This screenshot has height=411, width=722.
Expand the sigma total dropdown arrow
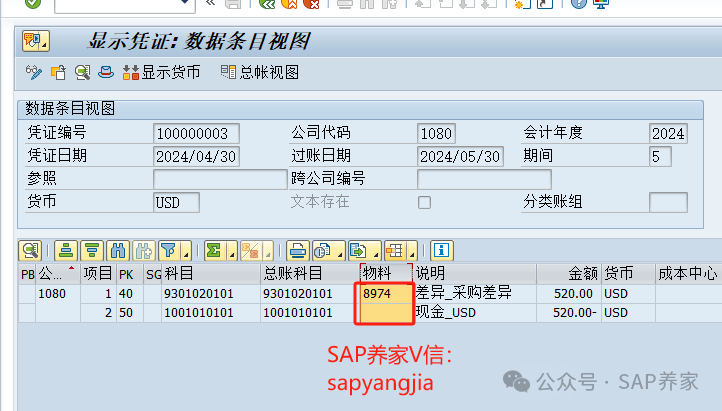pyautogui.click(x=232, y=253)
